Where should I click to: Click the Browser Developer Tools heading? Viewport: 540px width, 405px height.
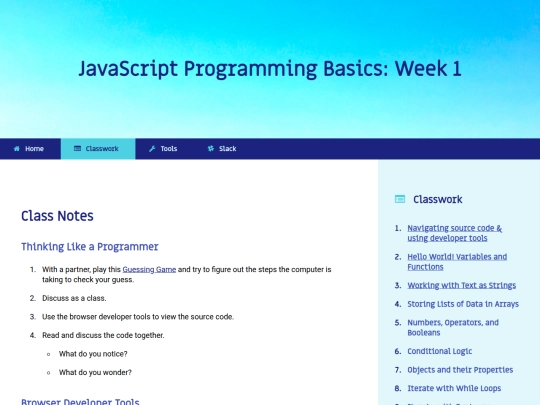coord(80,401)
